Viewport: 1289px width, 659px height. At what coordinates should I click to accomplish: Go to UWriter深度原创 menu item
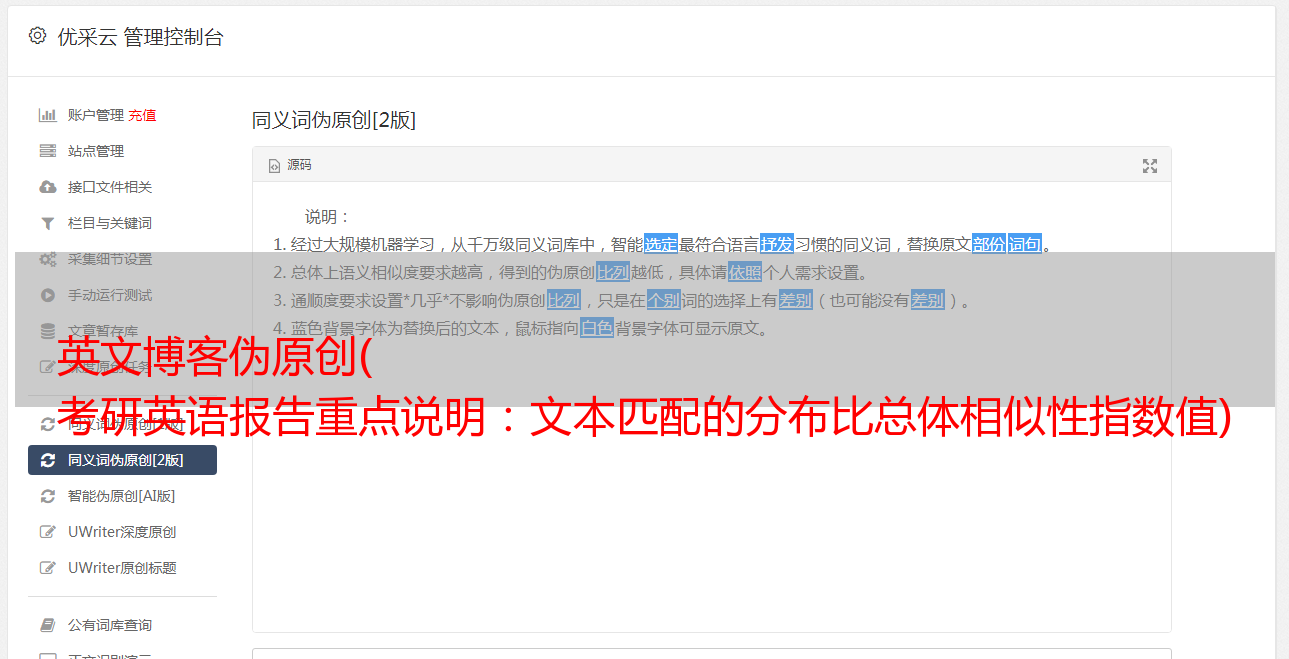(122, 532)
